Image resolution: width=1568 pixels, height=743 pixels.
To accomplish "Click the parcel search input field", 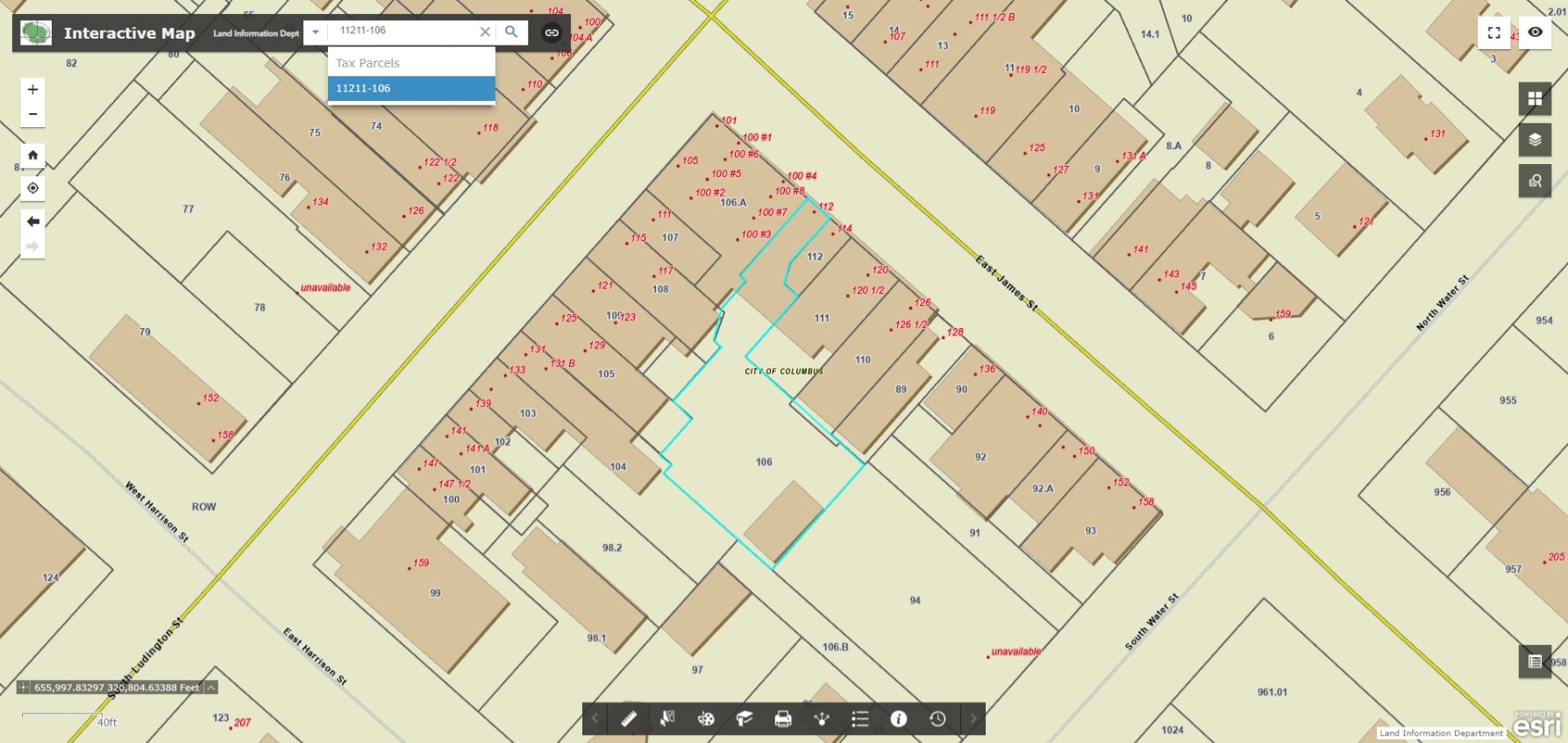I will tap(403, 32).
